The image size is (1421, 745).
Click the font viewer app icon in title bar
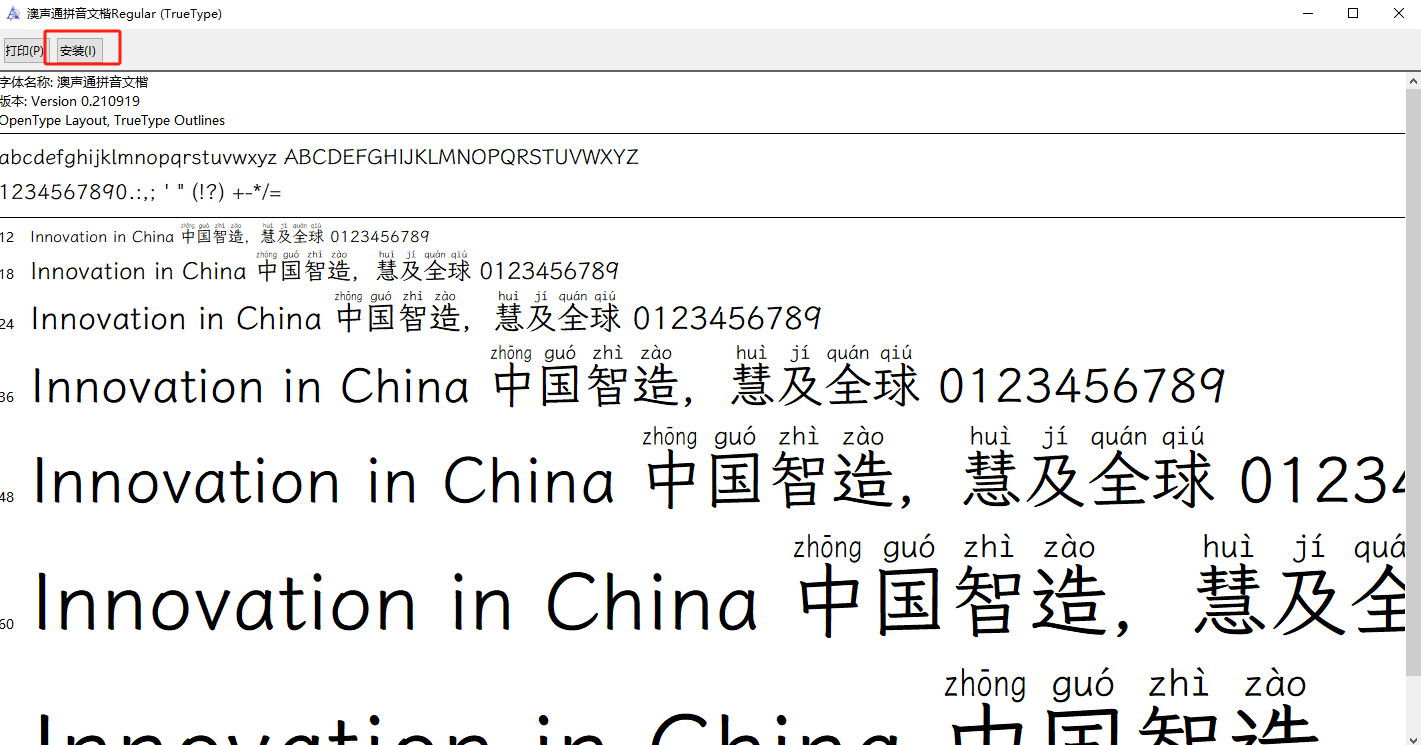[13, 14]
